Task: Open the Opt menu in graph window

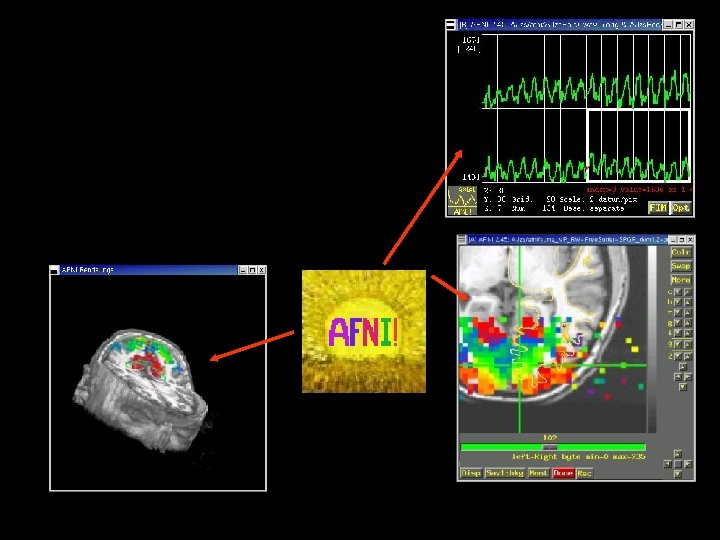Action: (681, 208)
